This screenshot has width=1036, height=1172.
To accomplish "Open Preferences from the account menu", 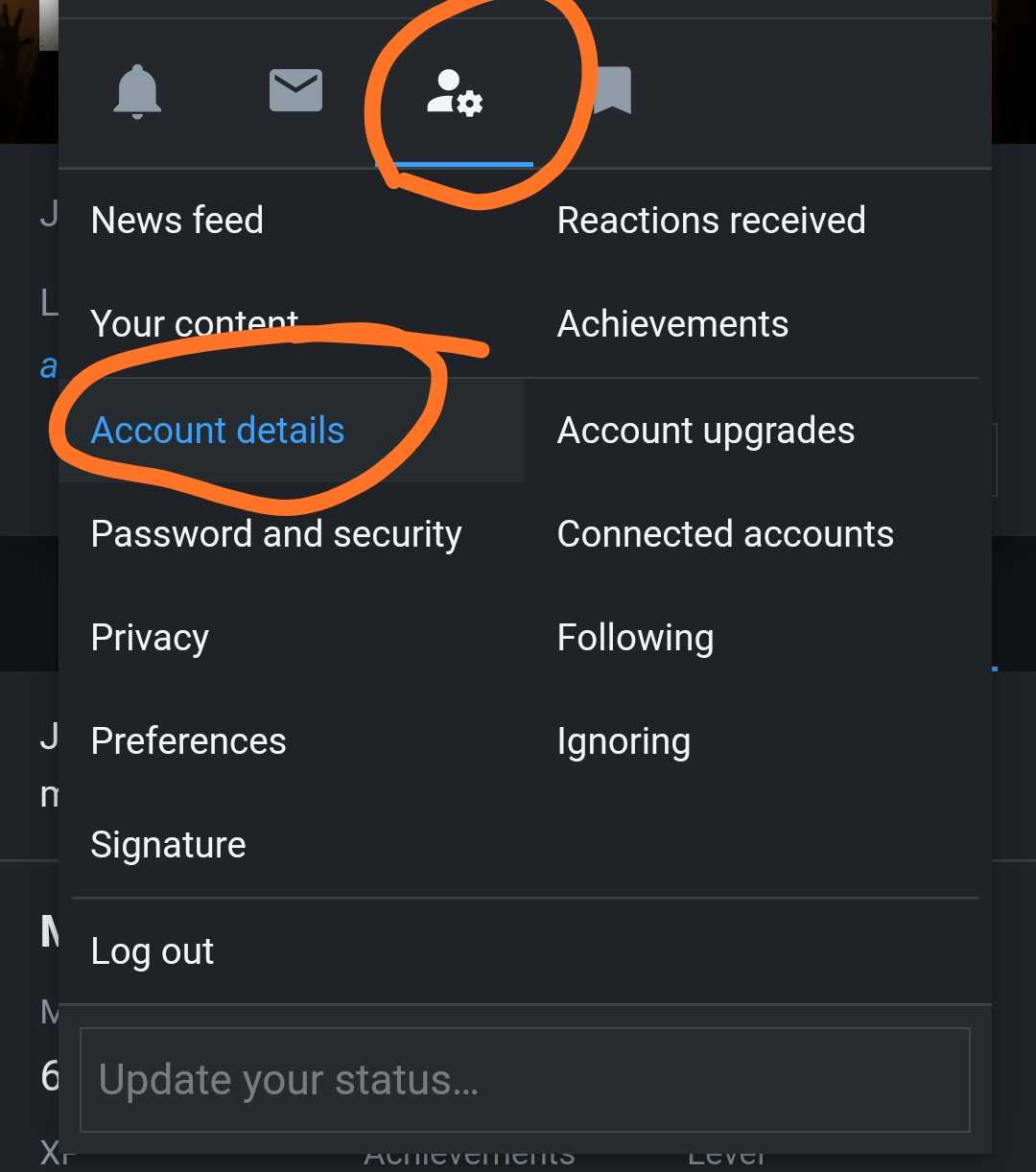I will point(188,741).
